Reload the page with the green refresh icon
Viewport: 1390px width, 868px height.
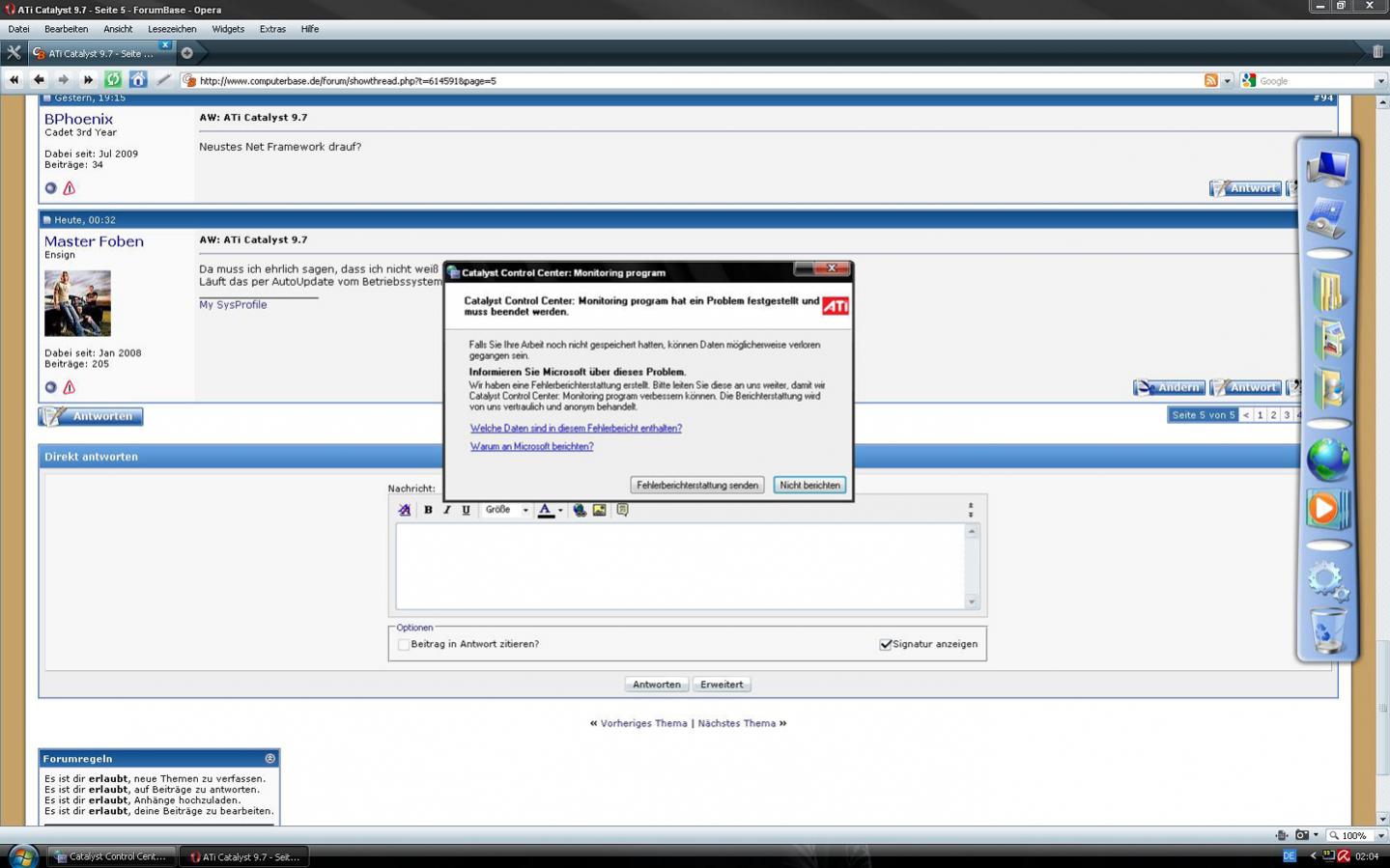(x=113, y=80)
